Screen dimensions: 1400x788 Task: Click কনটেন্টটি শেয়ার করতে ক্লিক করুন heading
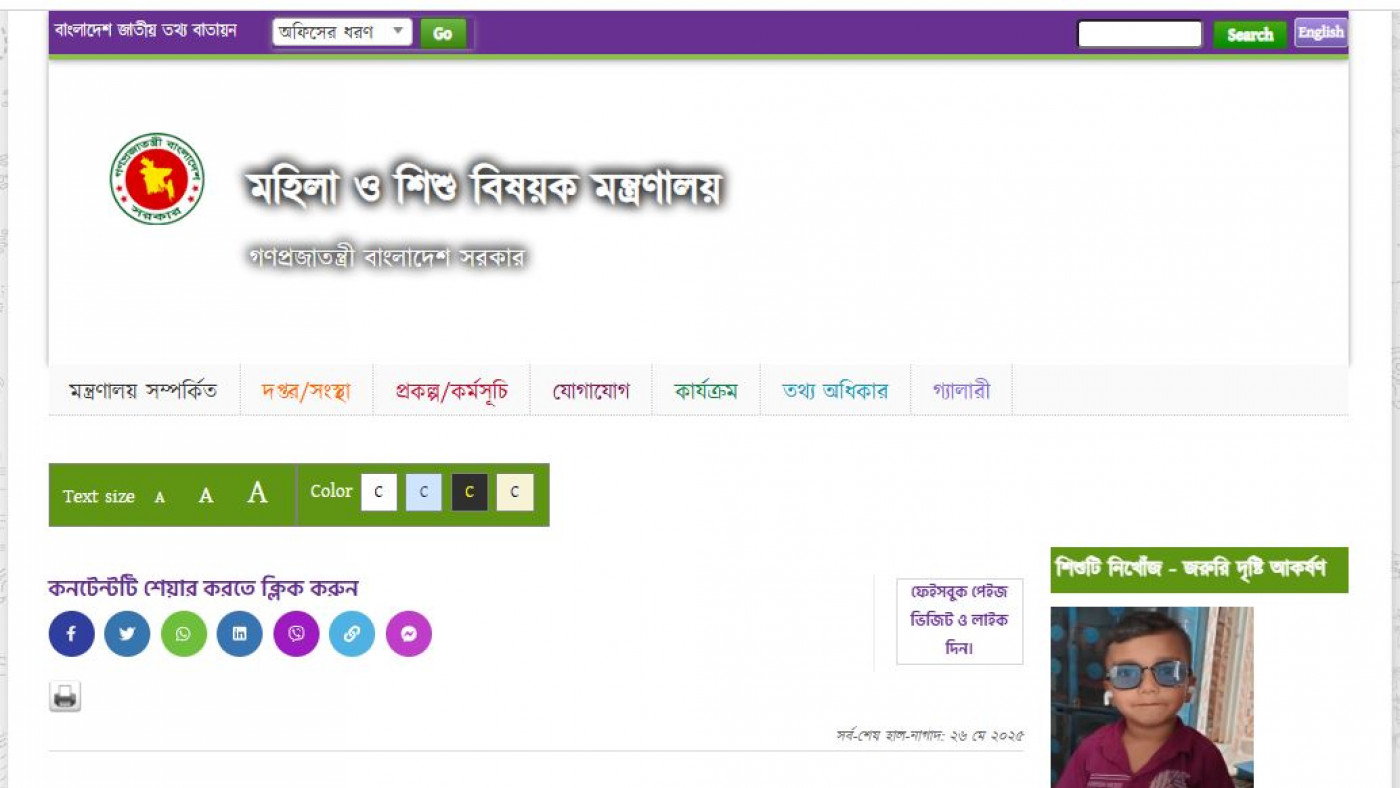[x=203, y=588]
